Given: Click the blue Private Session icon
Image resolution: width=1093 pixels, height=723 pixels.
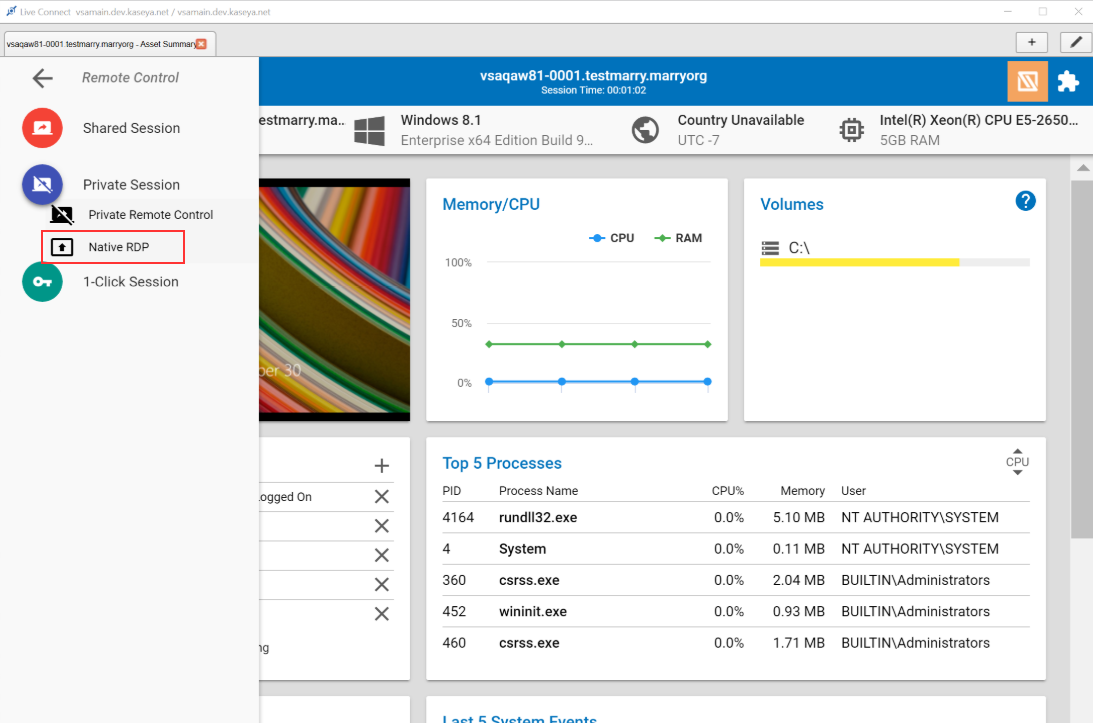Looking at the screenshot, I should click(43, 185).
